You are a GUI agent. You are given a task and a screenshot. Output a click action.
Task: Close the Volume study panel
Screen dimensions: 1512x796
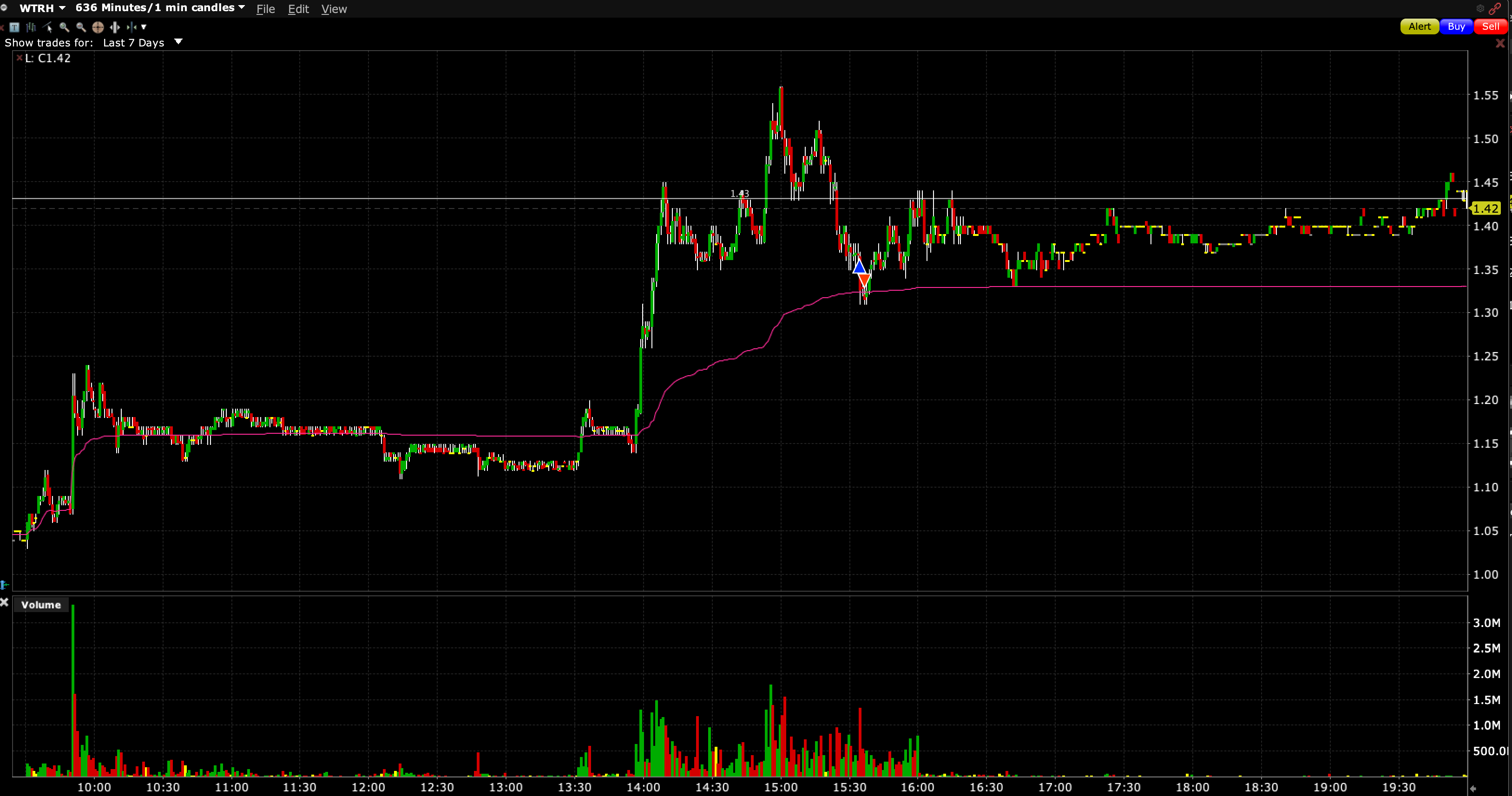pos(4,602)
